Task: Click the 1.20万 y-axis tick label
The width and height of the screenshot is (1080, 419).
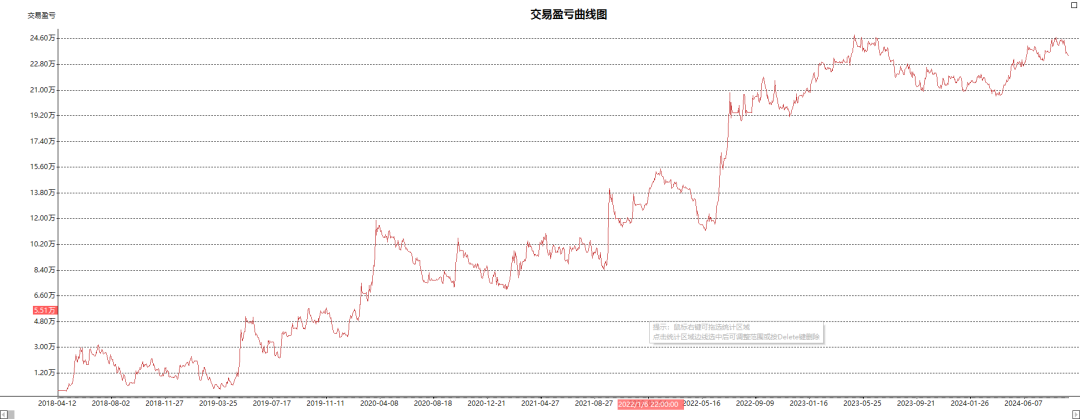Action: [43, 373]
